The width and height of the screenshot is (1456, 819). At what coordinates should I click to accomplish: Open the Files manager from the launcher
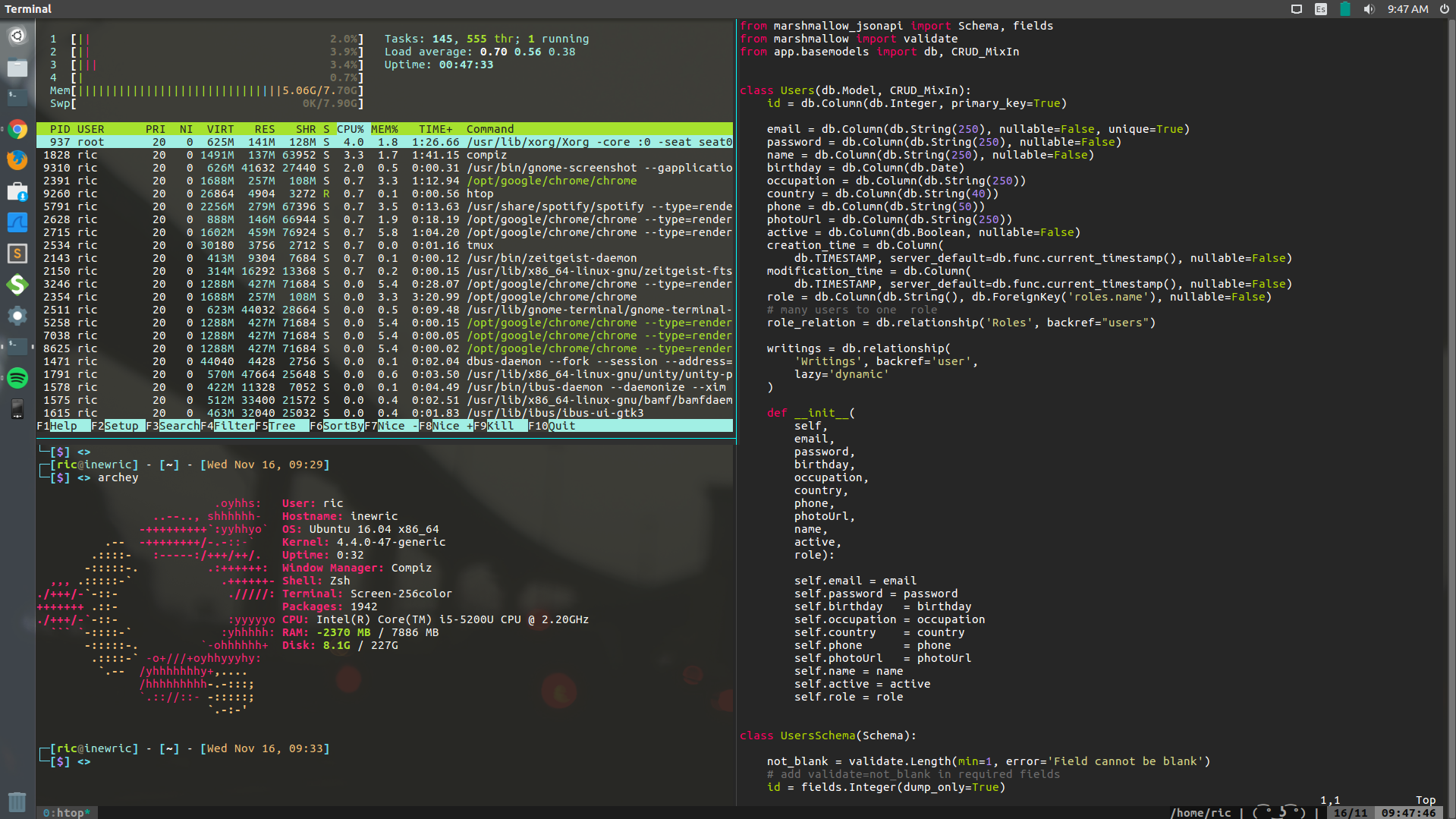tap(17, 68)
